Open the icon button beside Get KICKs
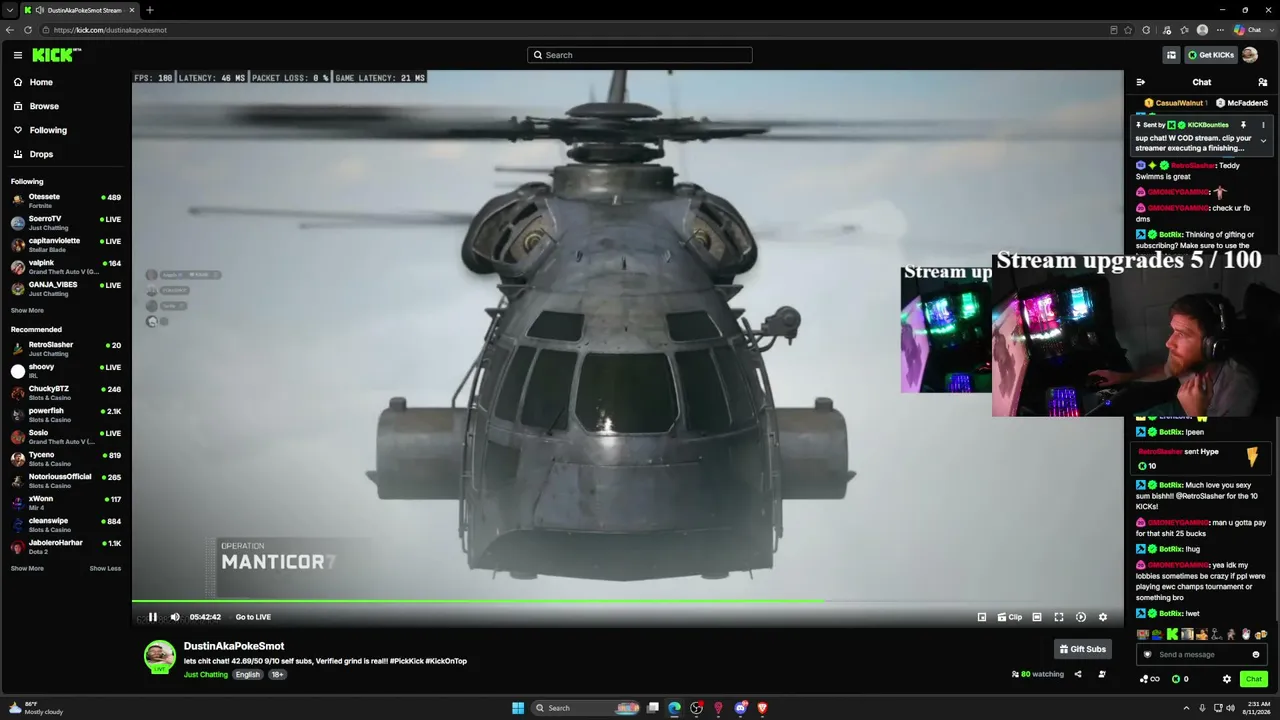The height and width of the screenshot is (720, 1280). click(1171, 55)
